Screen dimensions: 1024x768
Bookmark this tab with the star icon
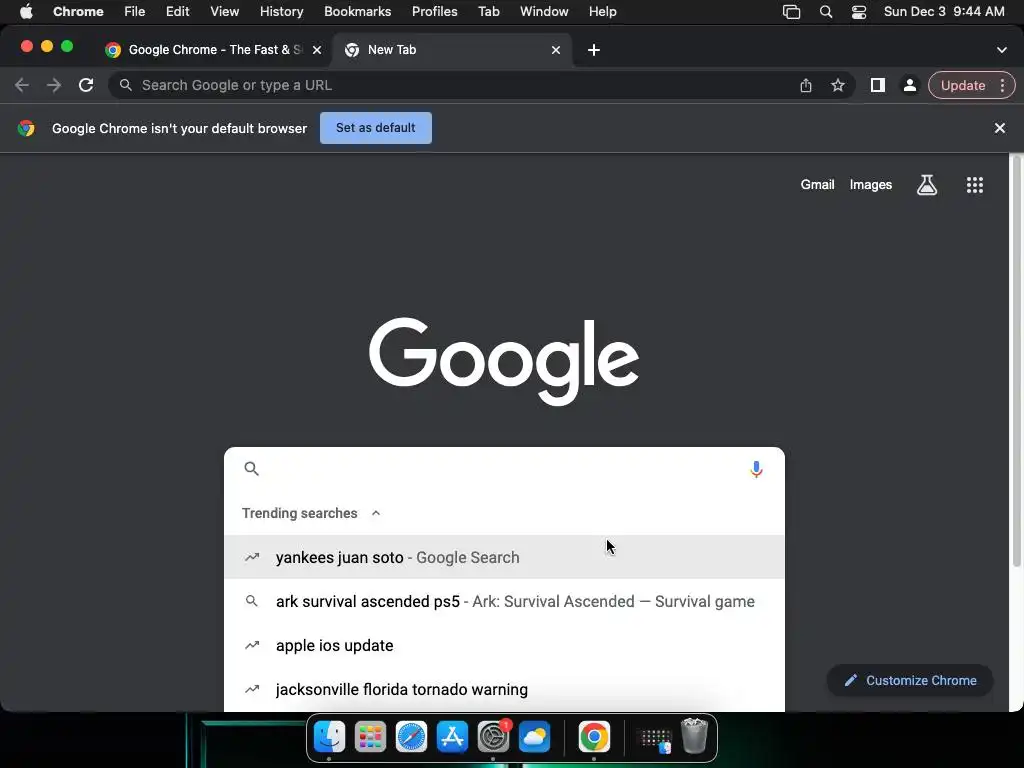tap(838, 85)
